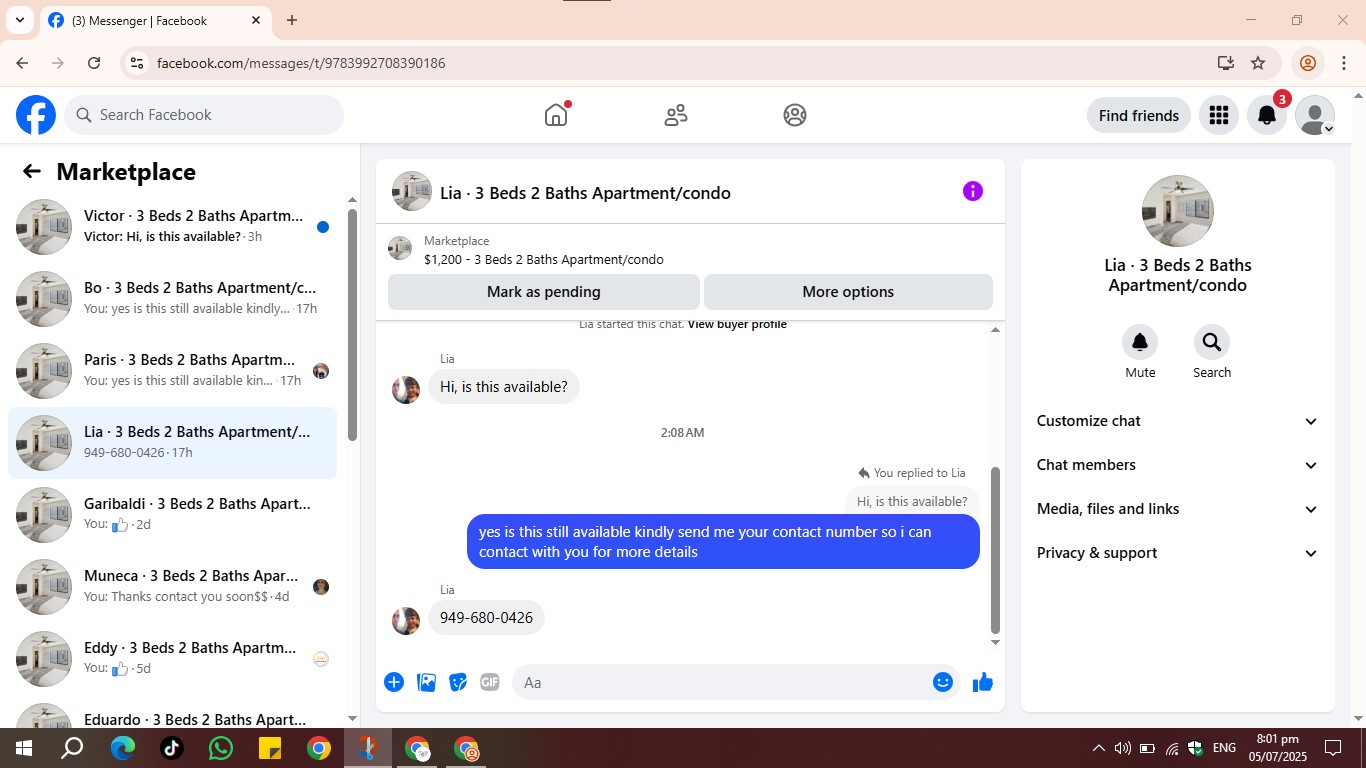Open the Chrome three-dot menu
Screen dimensions: 1366x768
1344,63
